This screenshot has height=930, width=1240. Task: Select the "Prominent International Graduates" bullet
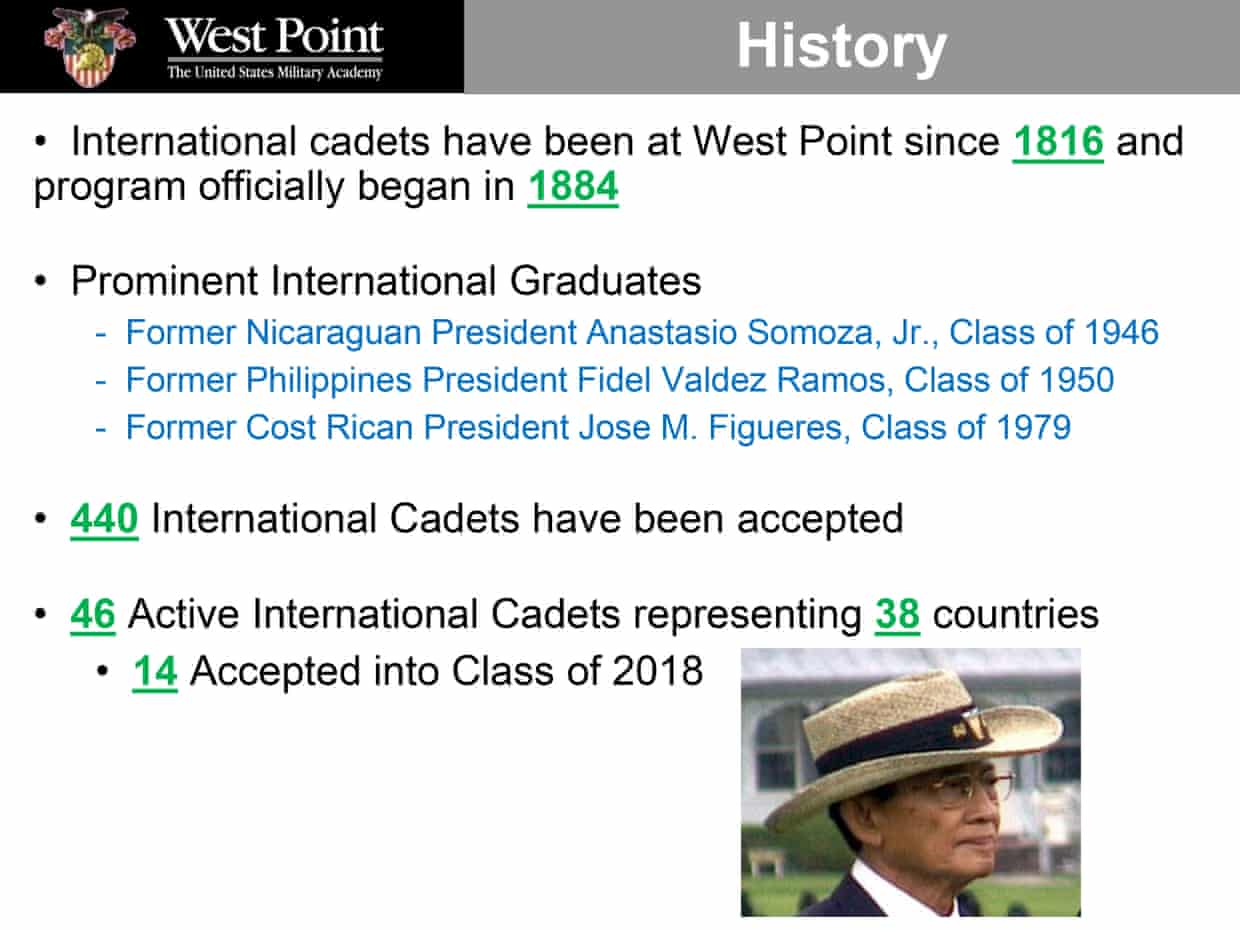(x=385, y=281)
